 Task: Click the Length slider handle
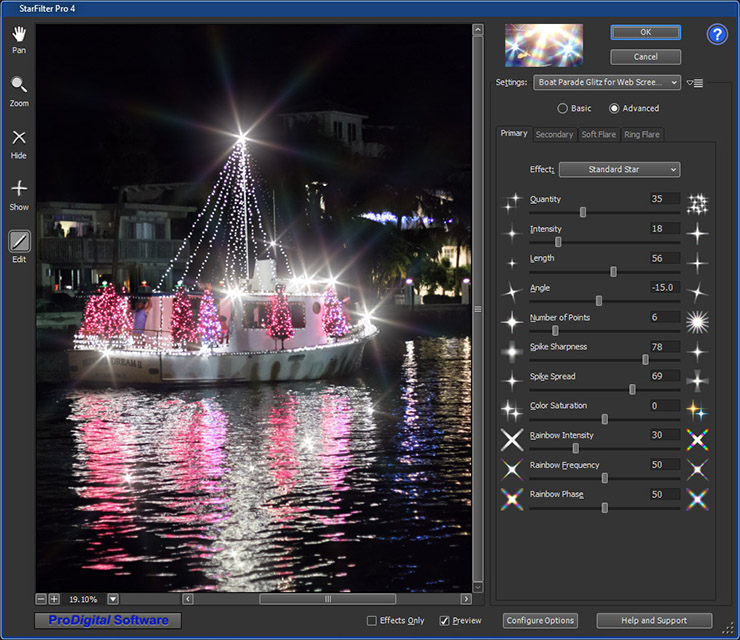click(614, 271)
